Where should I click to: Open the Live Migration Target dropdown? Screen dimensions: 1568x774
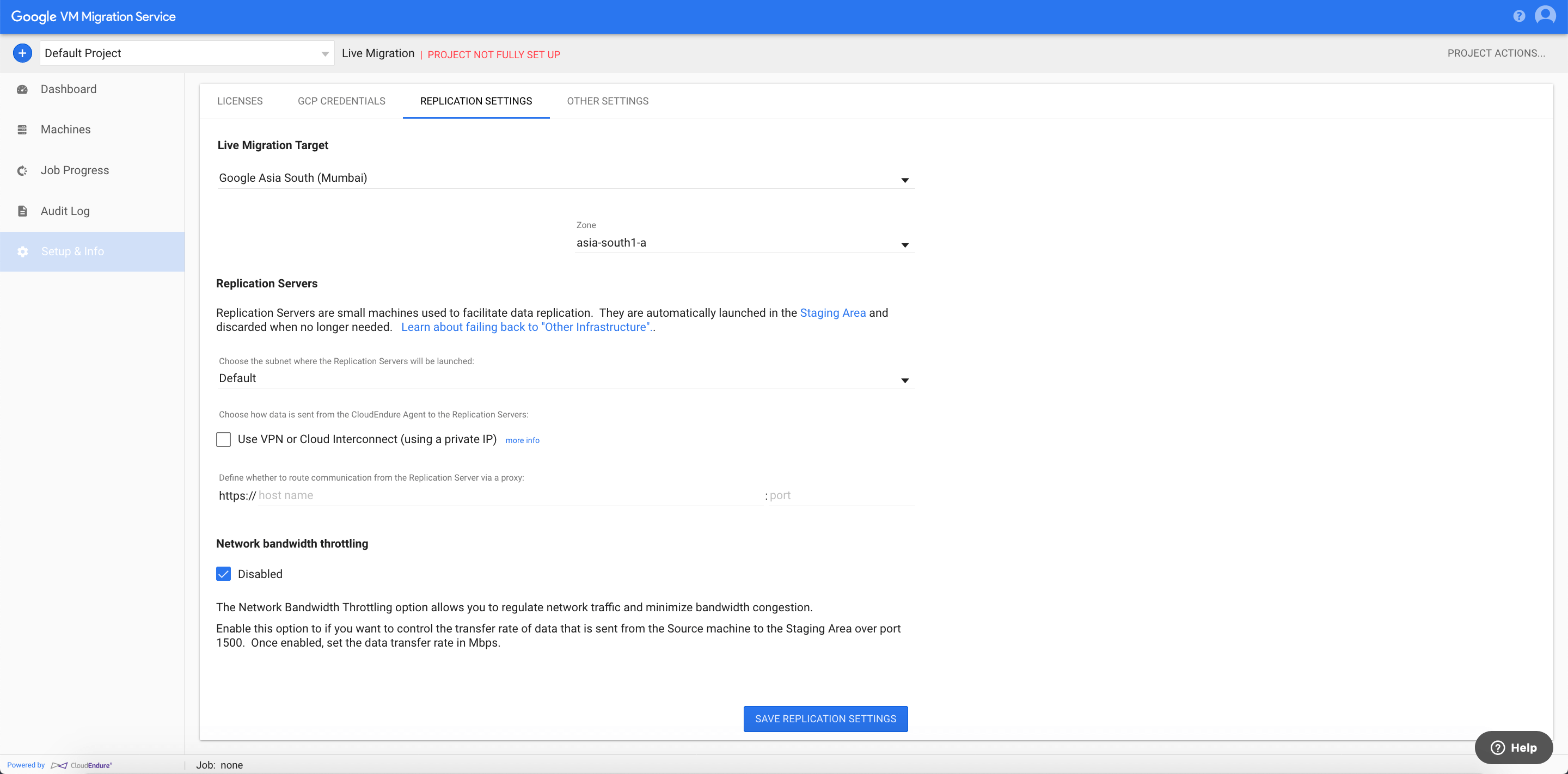tap(566, 179)
